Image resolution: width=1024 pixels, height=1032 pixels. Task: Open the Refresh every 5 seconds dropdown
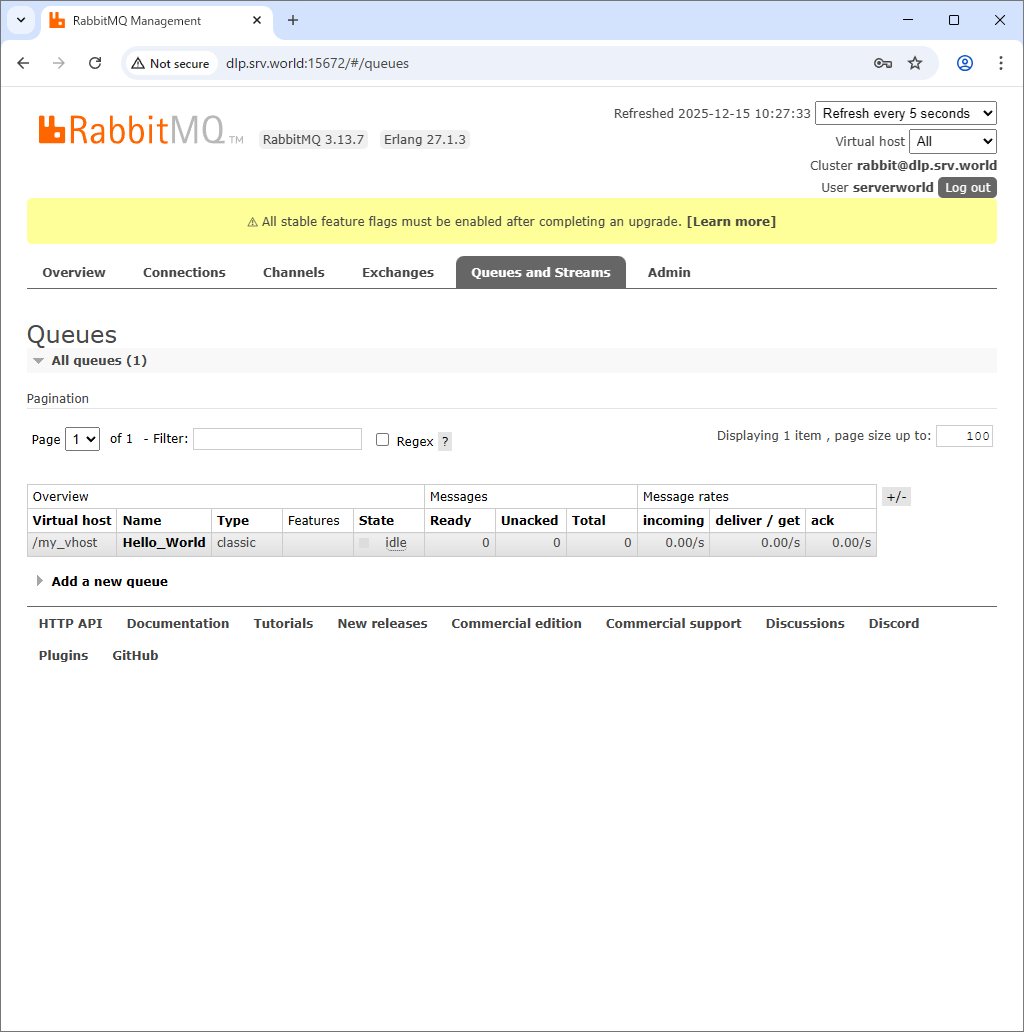pos(906,113)
